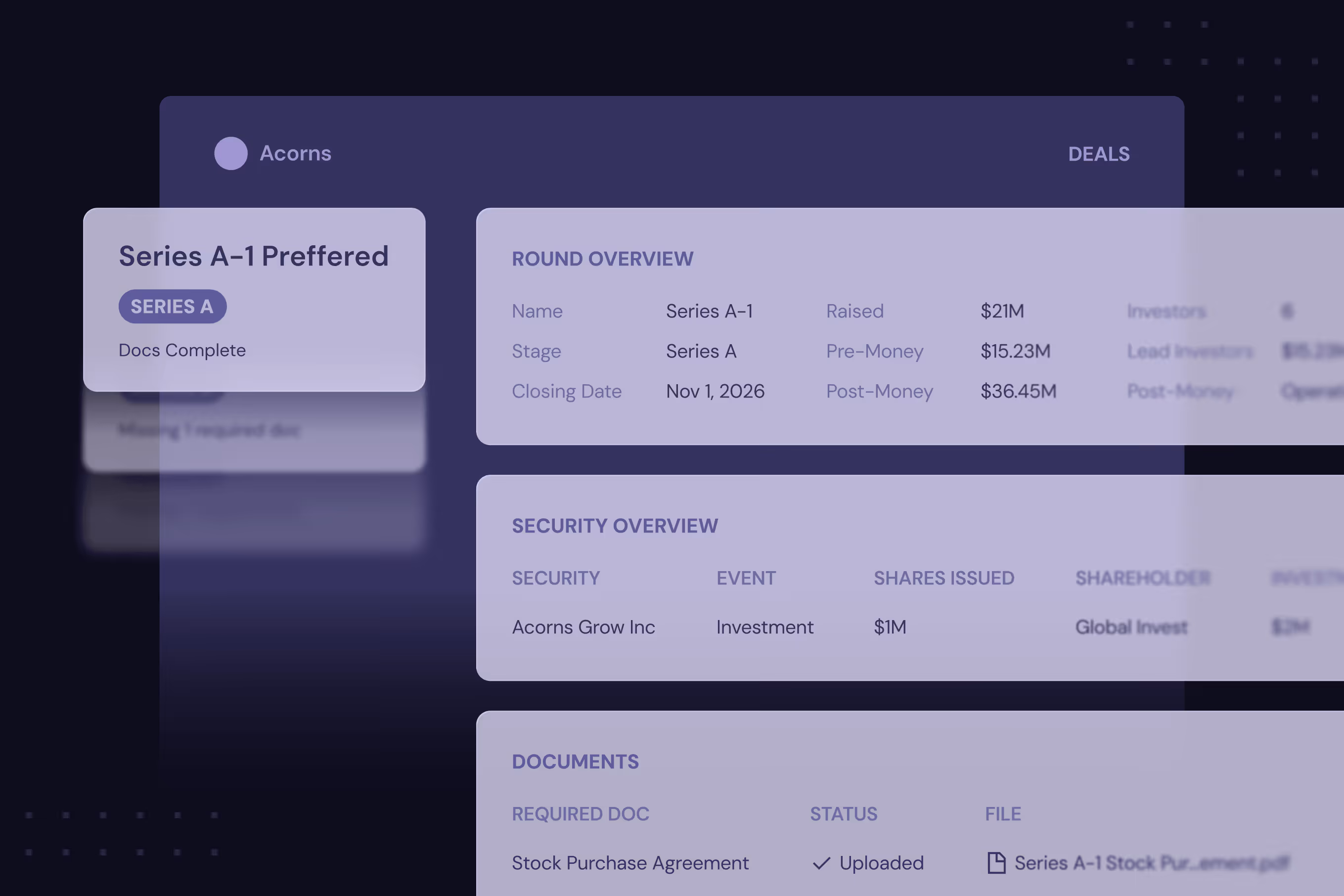Screen dimensions: 1344x896
Task: Click the Investment event cell
Action: click(x=764, y=627)
